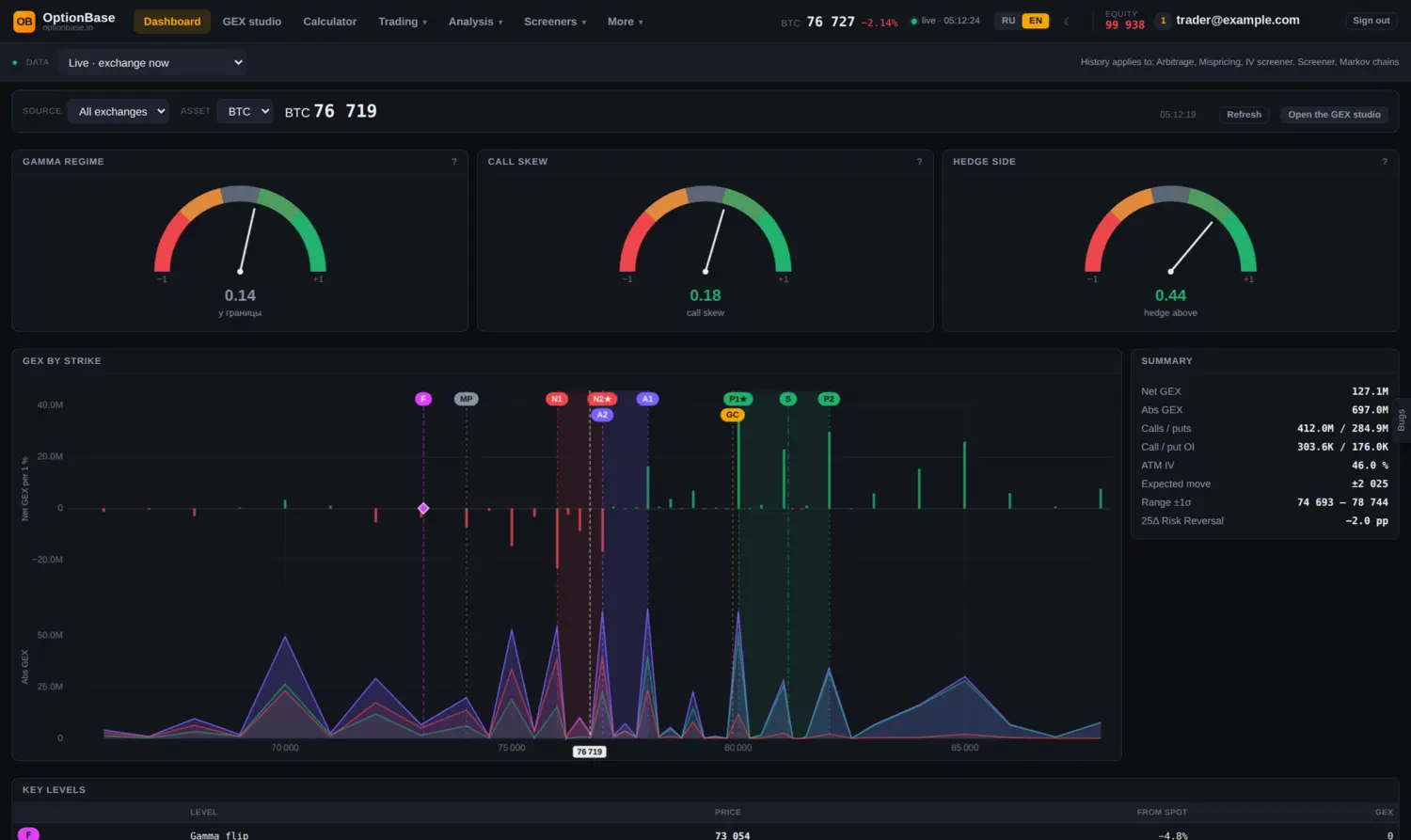1411x840 pixels.
Task: Click the 73 054 price in Key Levels
Action: pyautogui.click(x=732, y=835)
